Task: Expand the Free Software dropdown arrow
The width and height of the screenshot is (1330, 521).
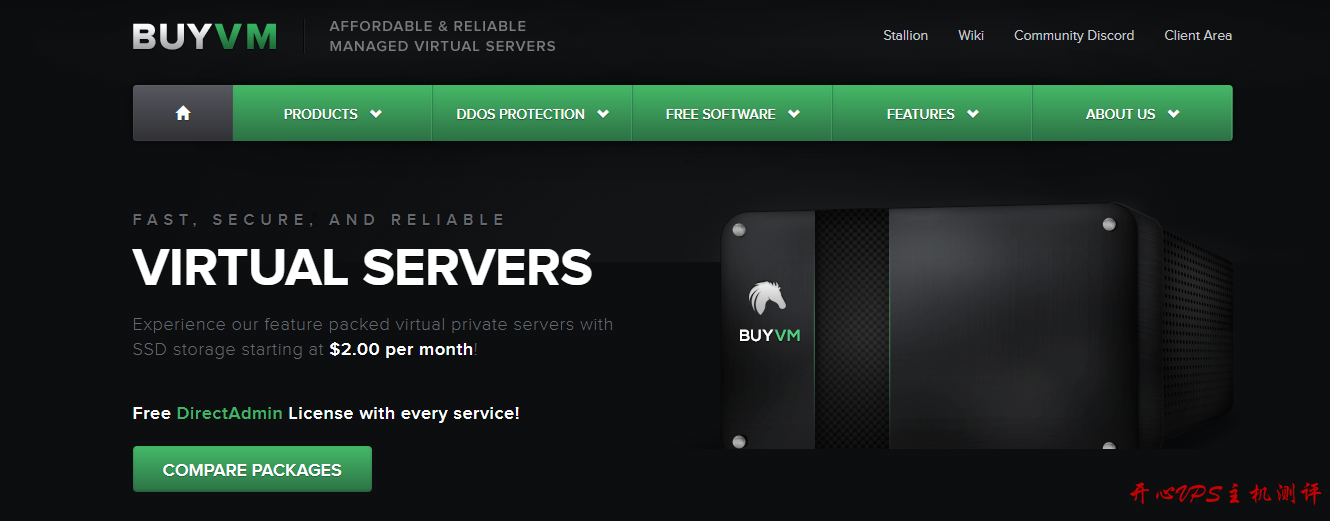Action: click(794, 114)
